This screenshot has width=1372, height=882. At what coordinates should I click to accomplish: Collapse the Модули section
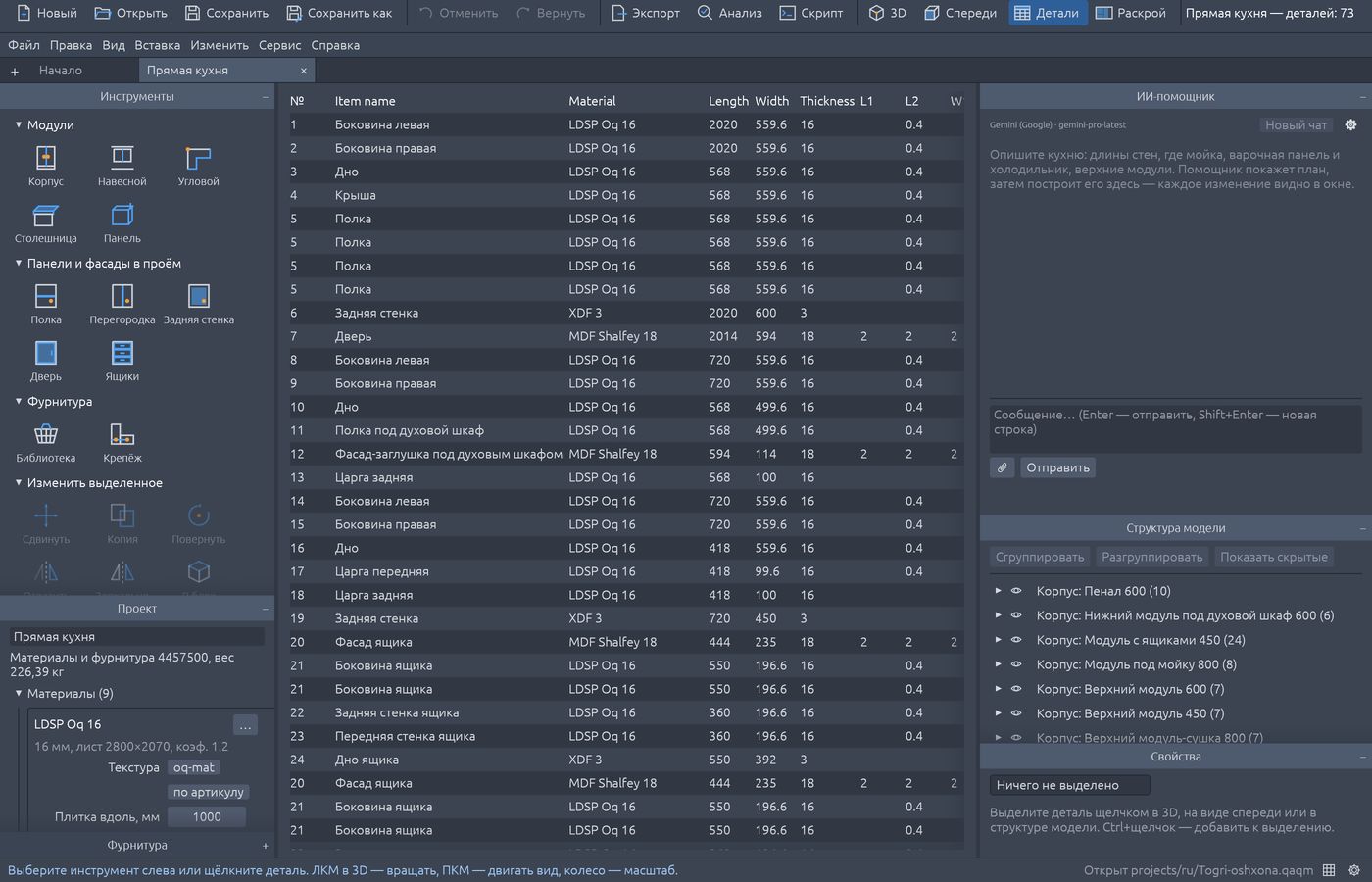pyautogui.click(x=19, y=125)
